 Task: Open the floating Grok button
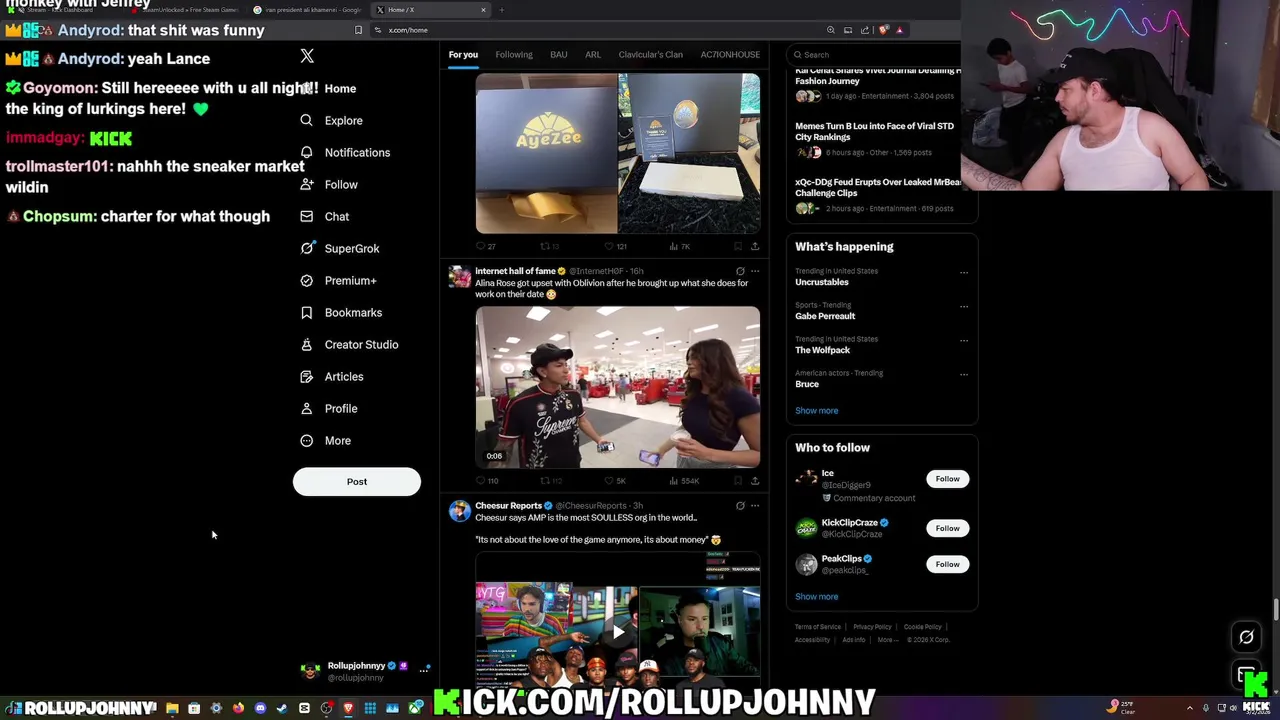[x=1246, y=637]
